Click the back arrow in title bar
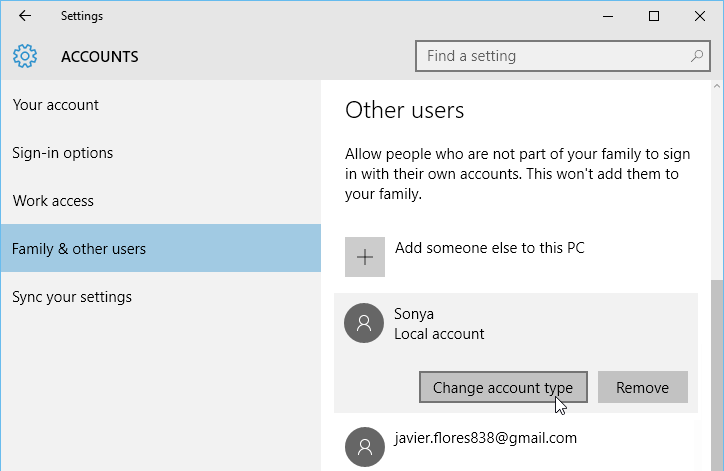Screen dimensions: 724x471 pyautogui.click(x=25, y=16)
